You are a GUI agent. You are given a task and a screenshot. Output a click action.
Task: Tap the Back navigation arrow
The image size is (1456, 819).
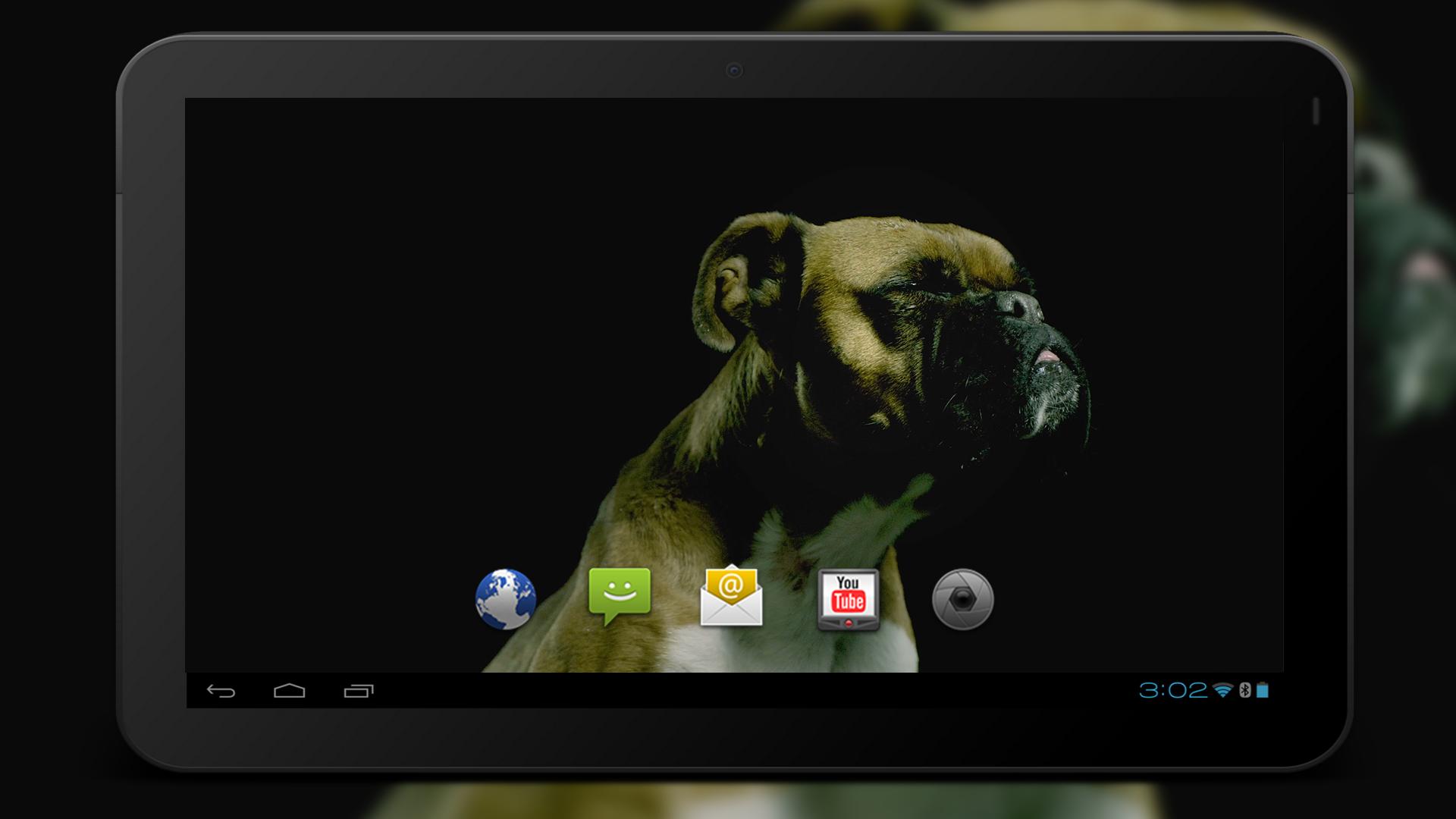[221, 691]
